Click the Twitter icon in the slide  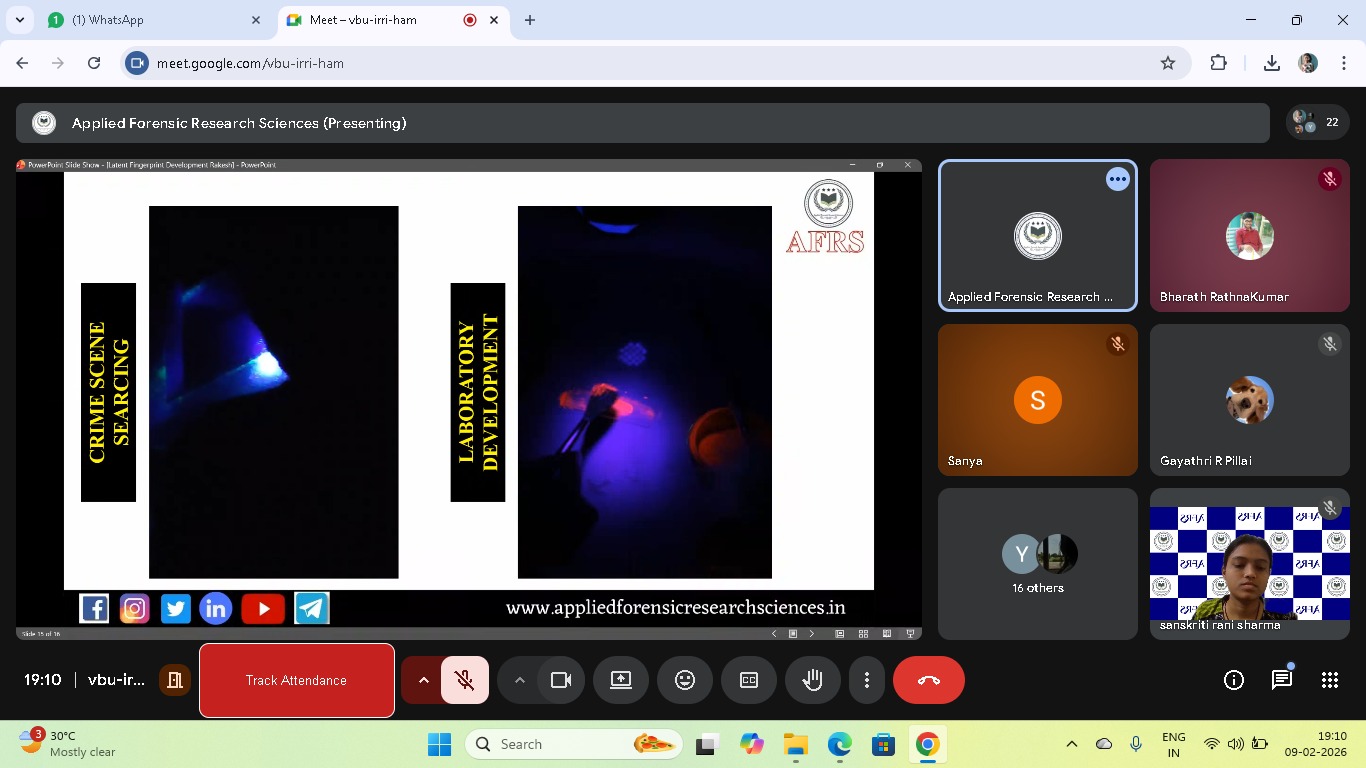click(175, 608)
